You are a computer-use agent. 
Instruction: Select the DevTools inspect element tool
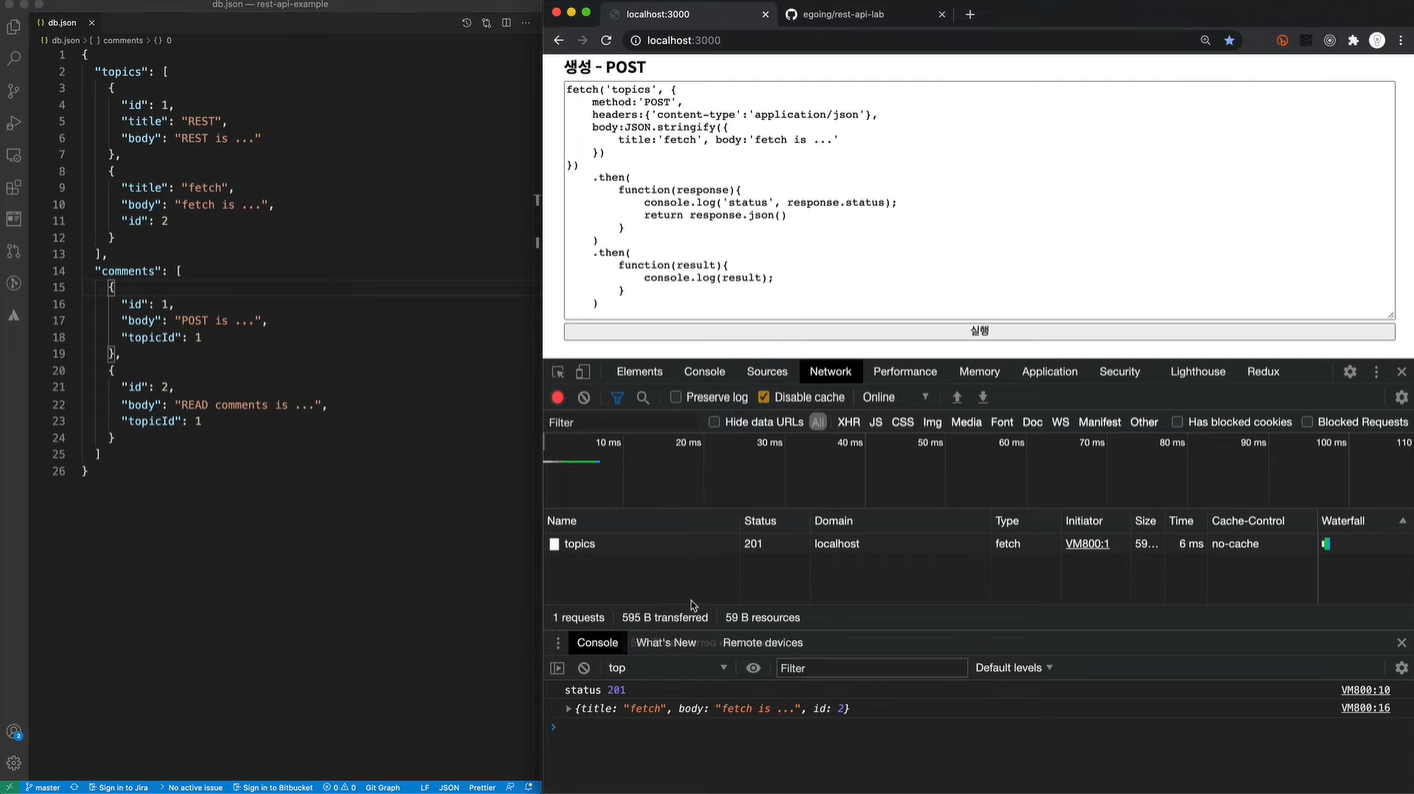tap(558, 371)
